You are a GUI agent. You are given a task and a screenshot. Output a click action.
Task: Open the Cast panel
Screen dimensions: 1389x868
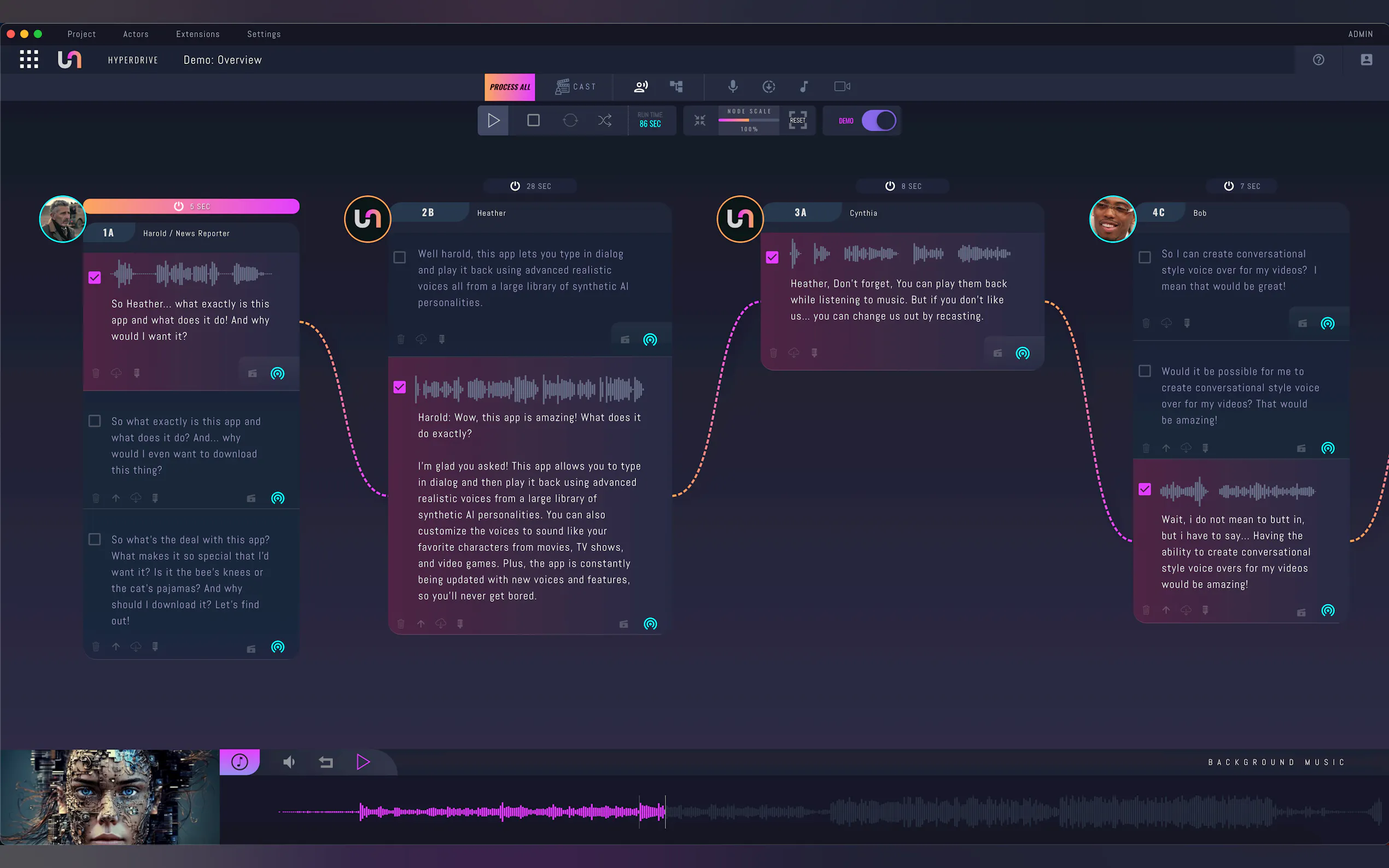point(575,87)
